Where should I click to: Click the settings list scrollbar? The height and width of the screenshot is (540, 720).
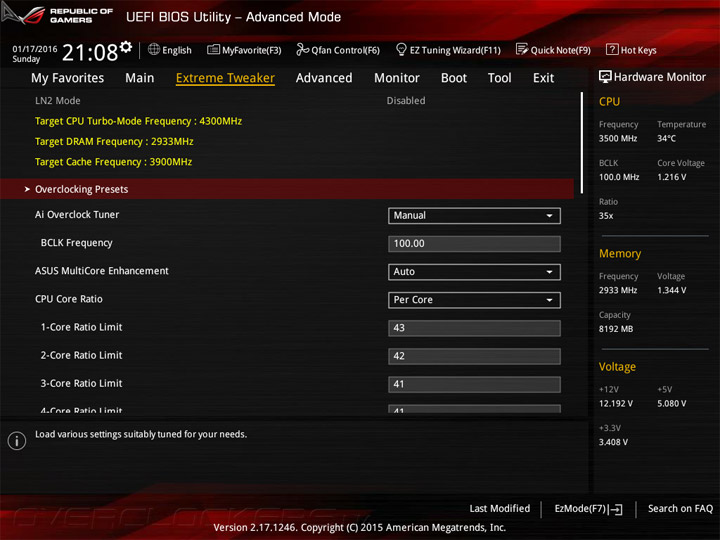[582, 142]
